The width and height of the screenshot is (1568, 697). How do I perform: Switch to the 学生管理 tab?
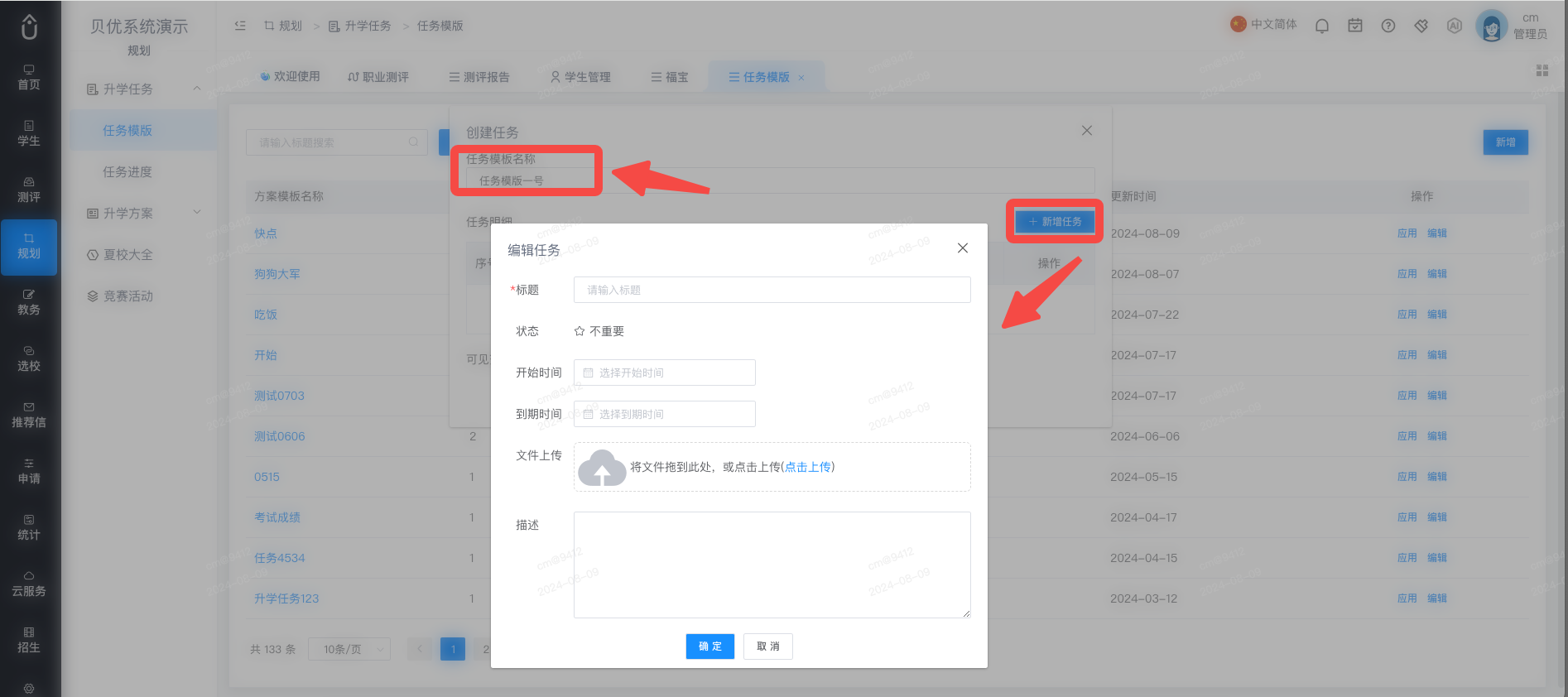pos(580,77)
